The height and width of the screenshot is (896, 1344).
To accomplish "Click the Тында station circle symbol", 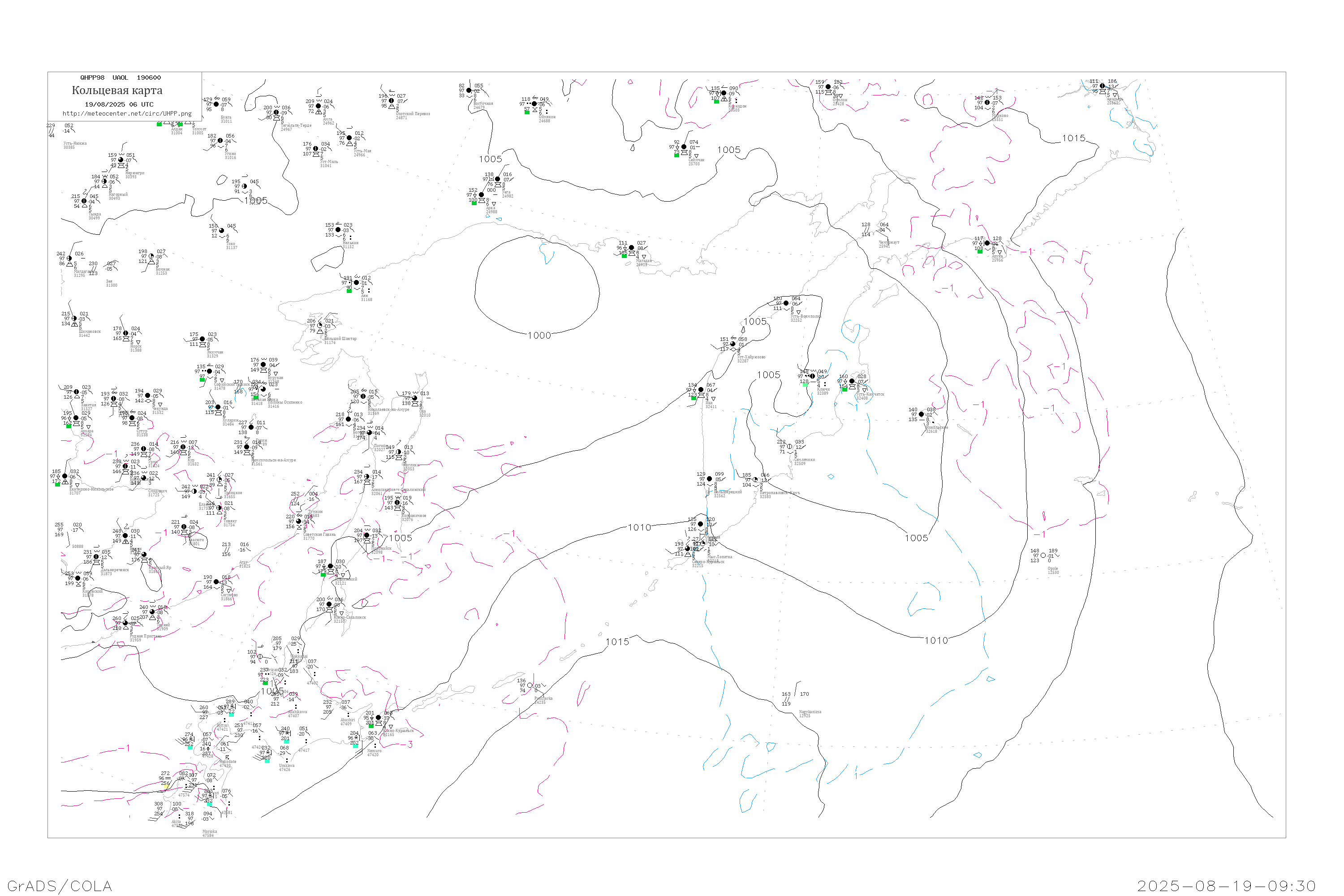I will click(x=84, y=201).
